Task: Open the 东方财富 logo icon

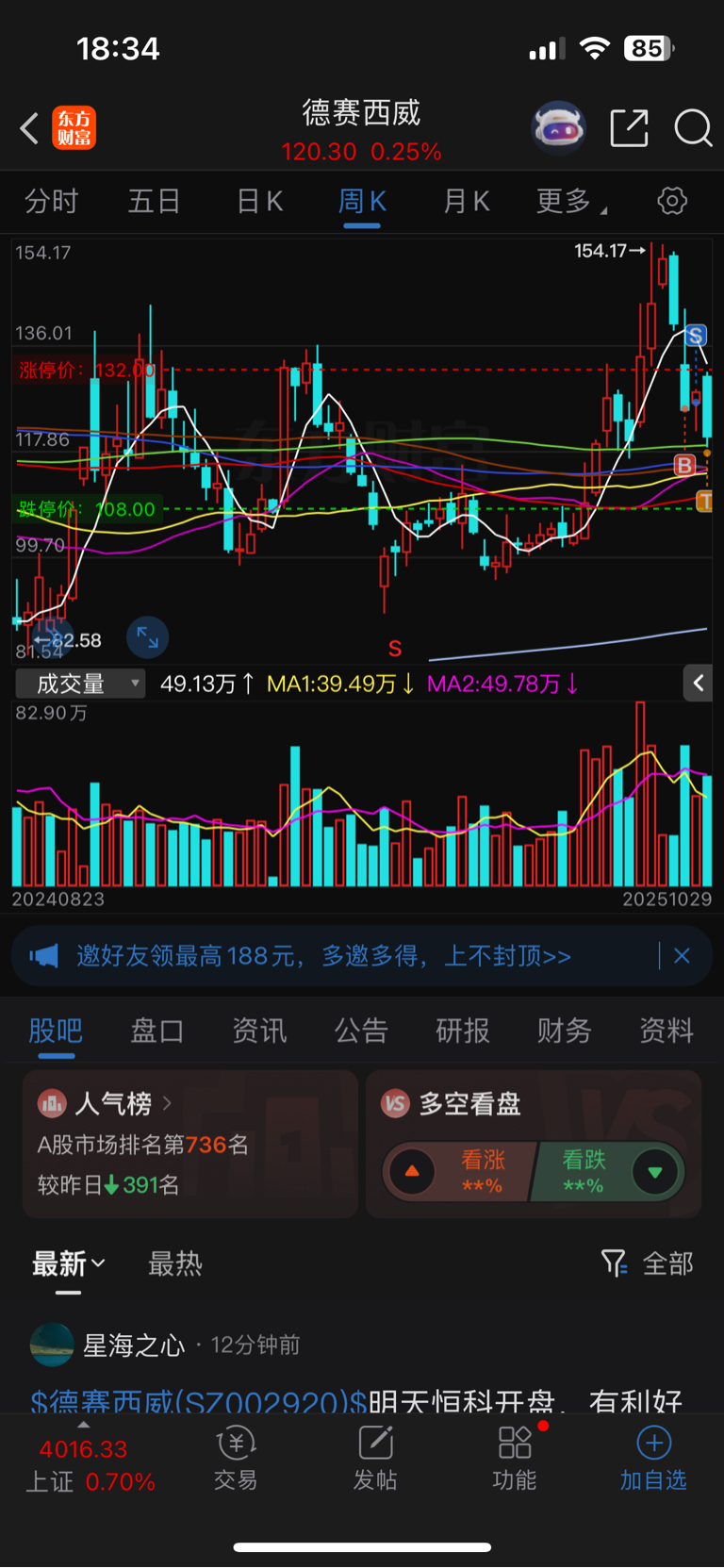Action: pyautogui.click(x=74, y=127)
